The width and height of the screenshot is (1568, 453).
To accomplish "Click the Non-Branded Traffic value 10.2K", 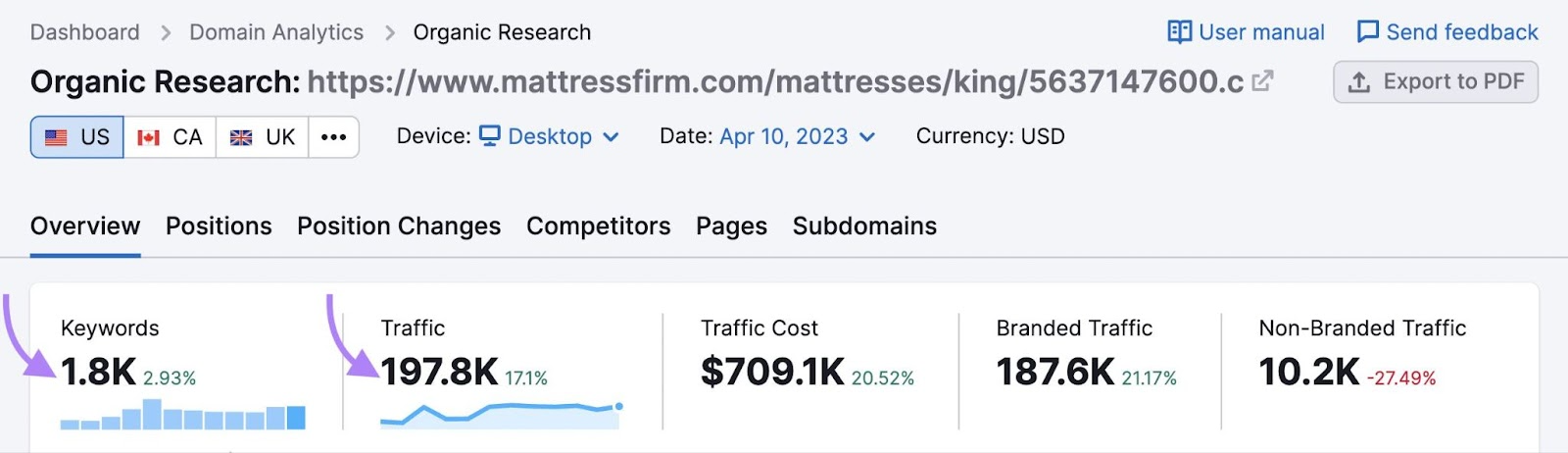I will [x=1309, y=373].
